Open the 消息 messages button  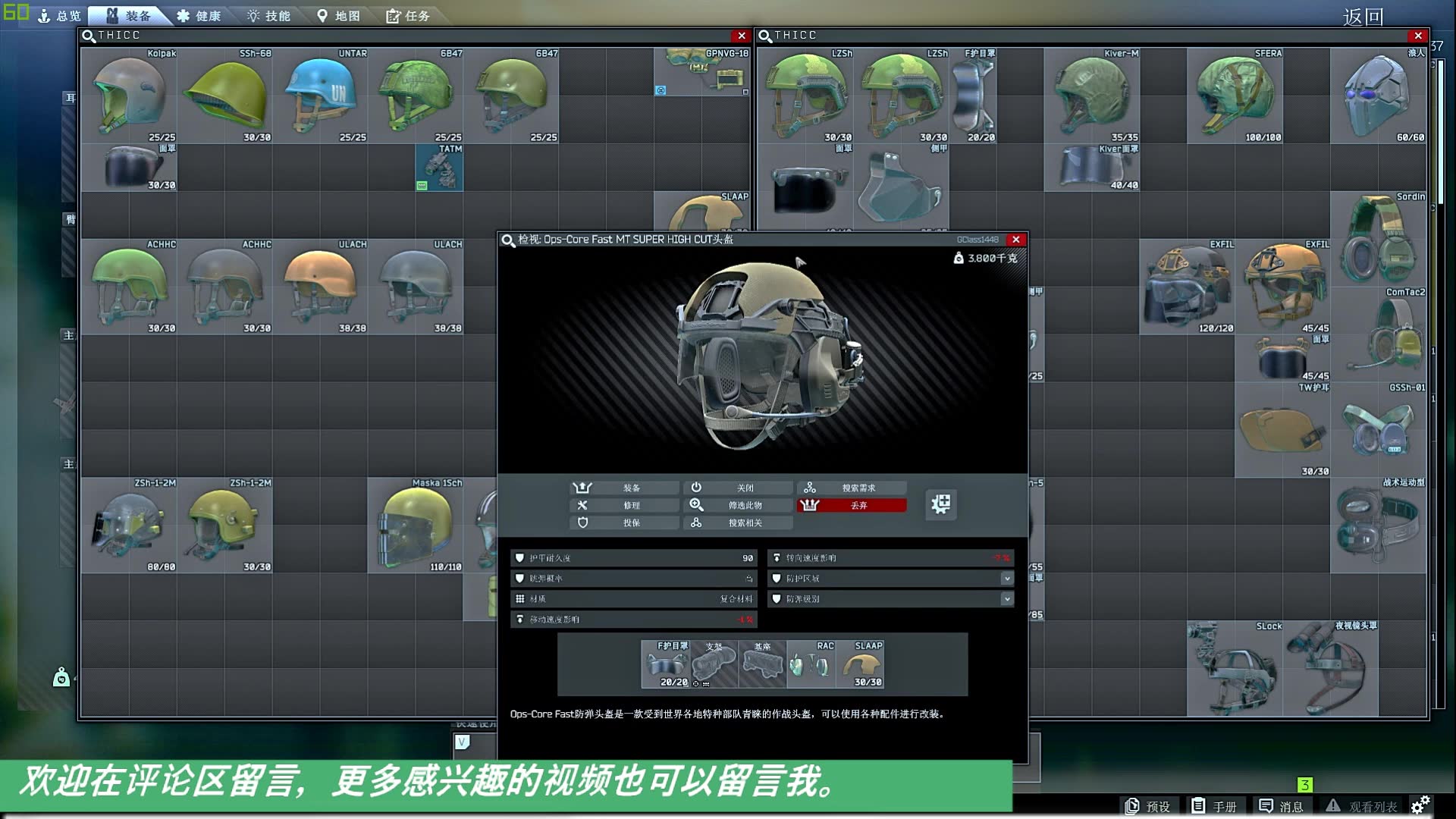pos(1281,806)
